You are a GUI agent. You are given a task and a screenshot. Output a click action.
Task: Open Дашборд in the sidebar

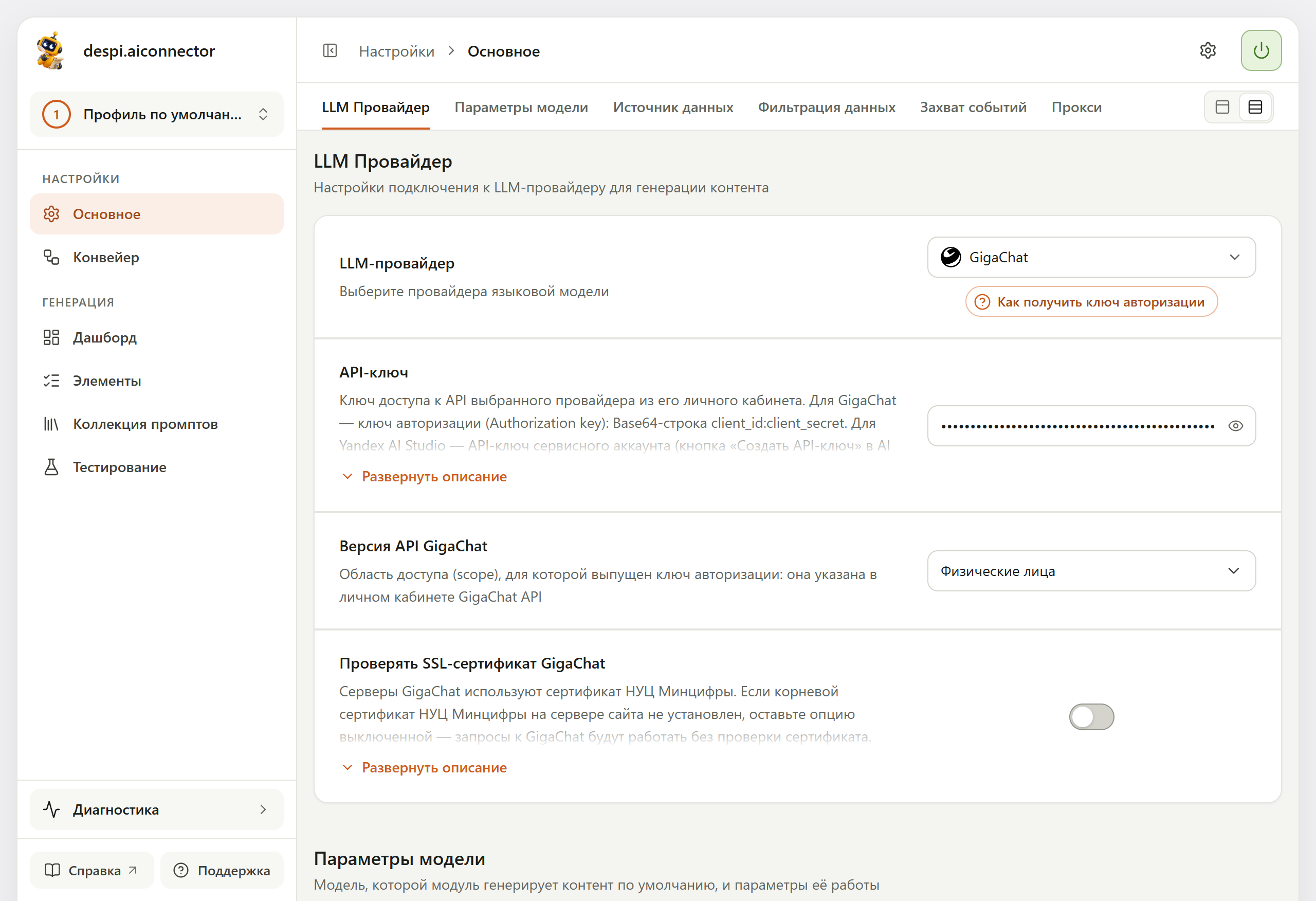(x=157, y=338)
